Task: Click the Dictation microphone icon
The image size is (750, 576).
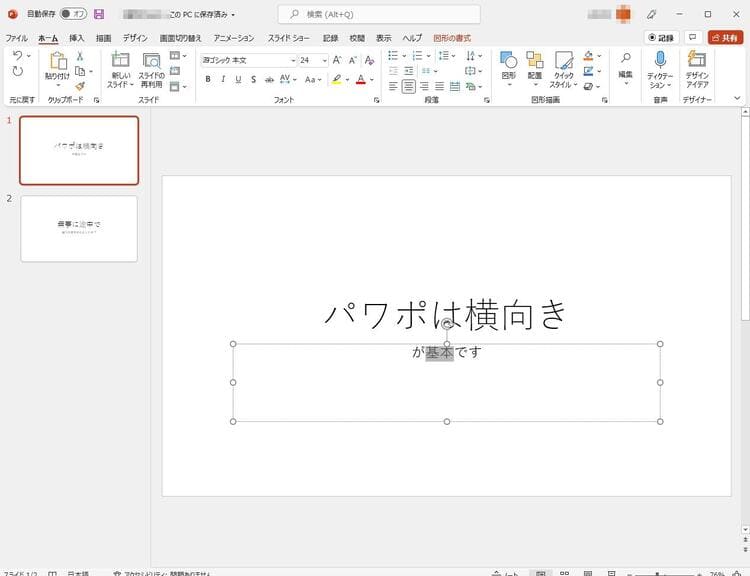Action: 660,59
